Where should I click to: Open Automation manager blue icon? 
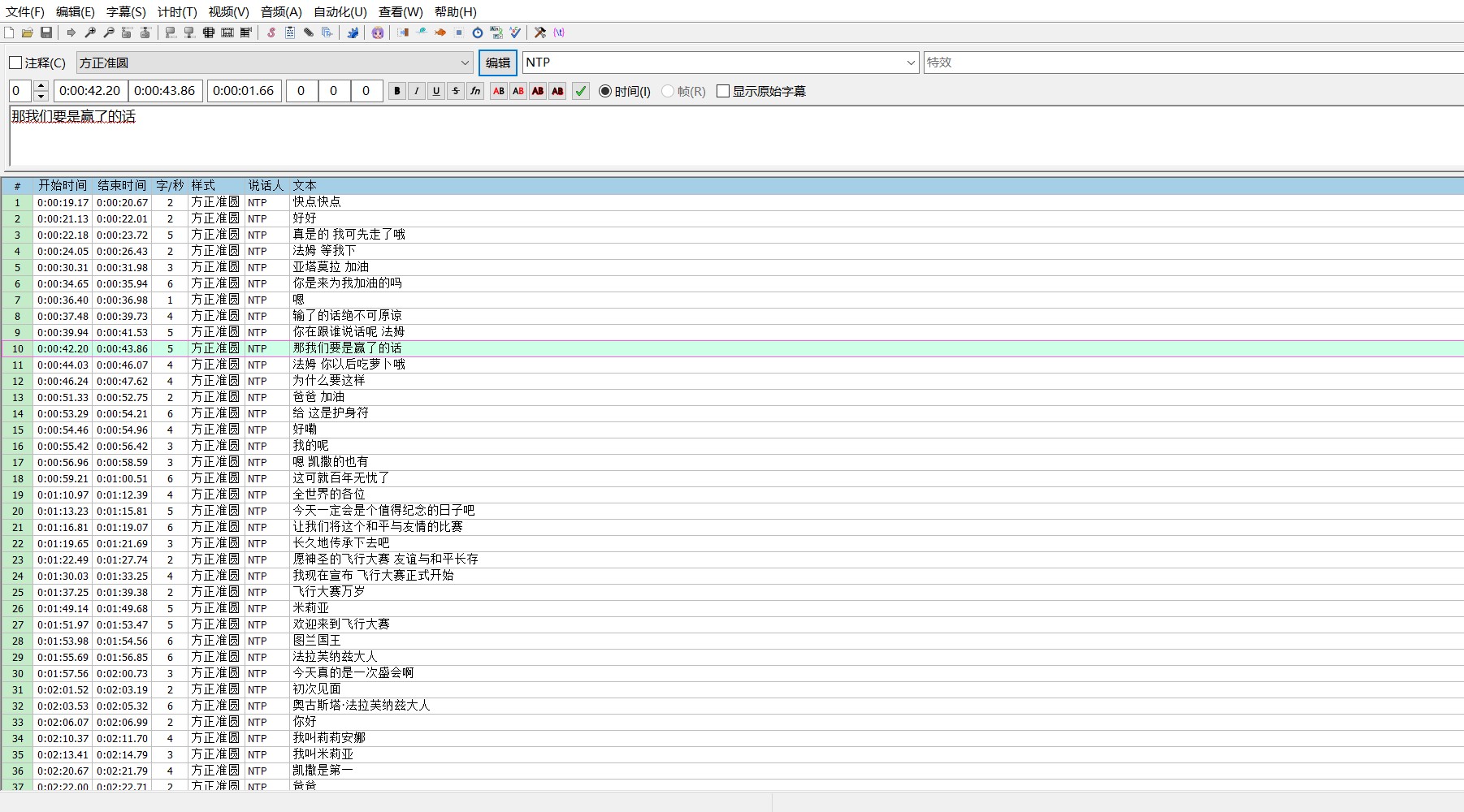click(x=353, y=32)
